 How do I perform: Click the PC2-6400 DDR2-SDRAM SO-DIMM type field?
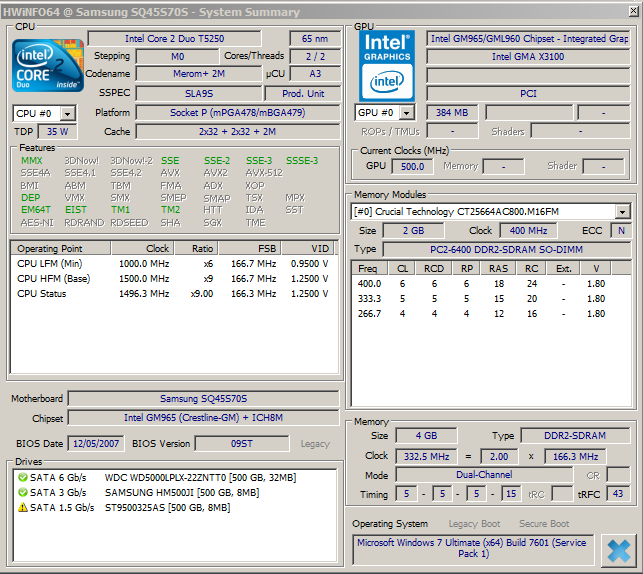pyautogui.click(x=506, y=250)
